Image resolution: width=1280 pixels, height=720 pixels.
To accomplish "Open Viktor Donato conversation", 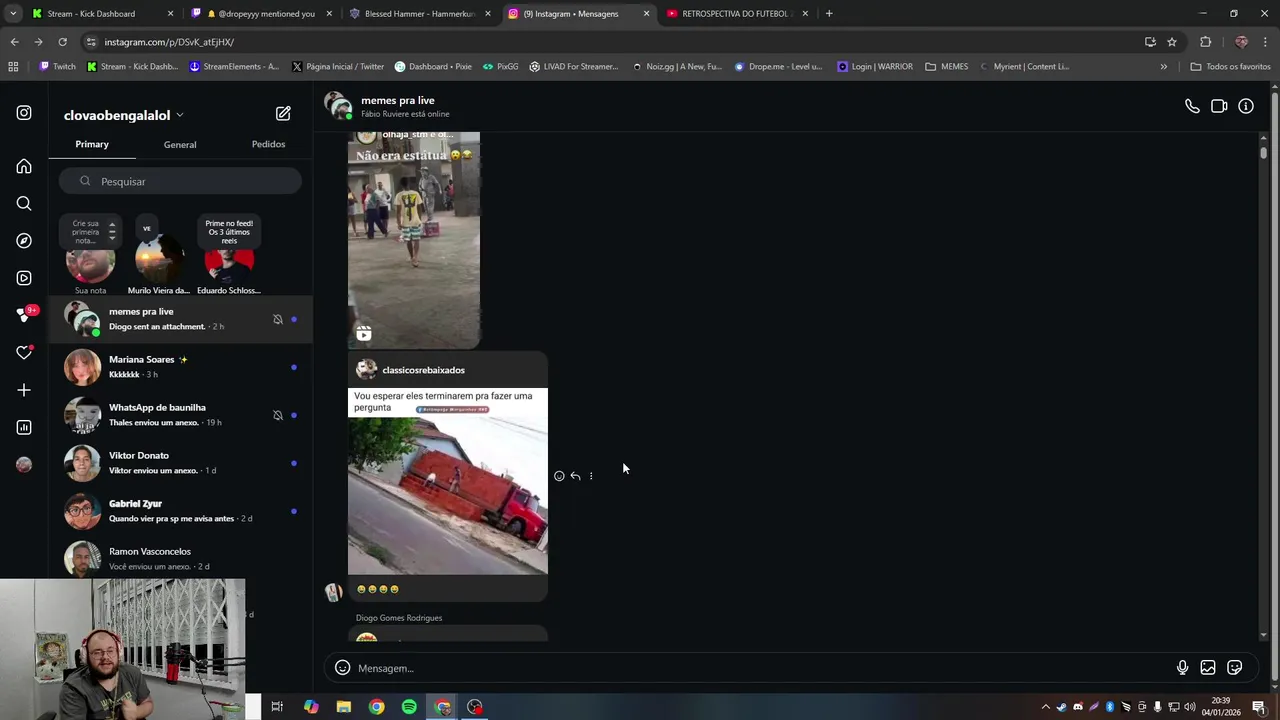I will pos(182,463).
